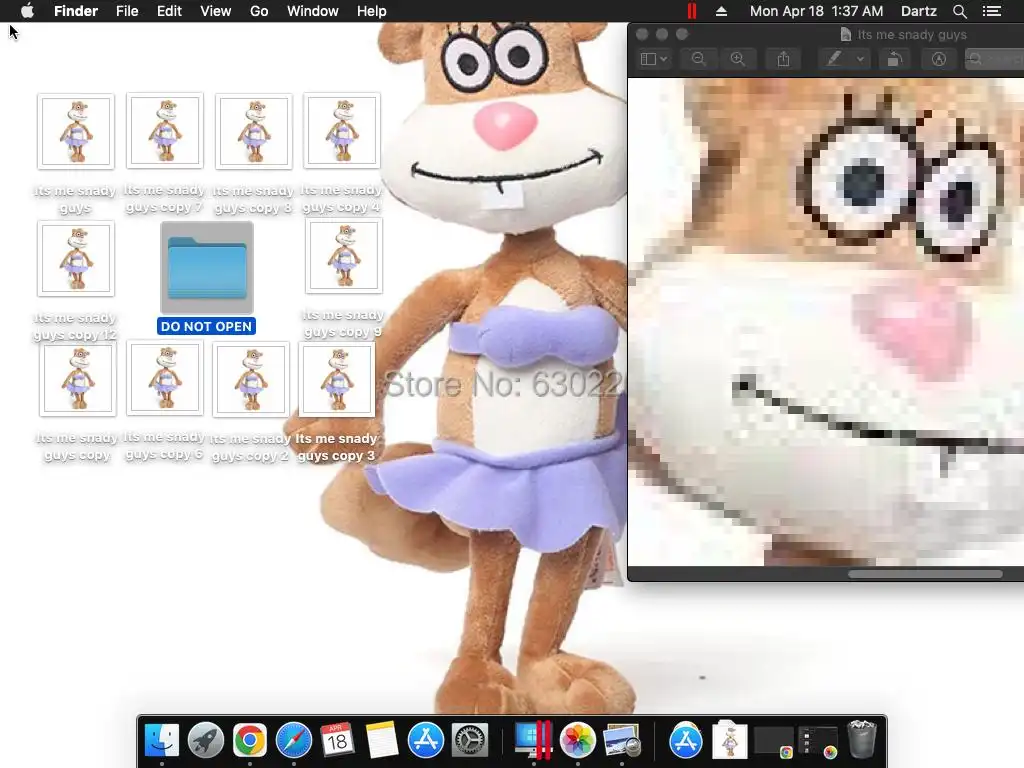Open Parallels Desktop from the Dock

pyautogui.click(x=534, y=741)
